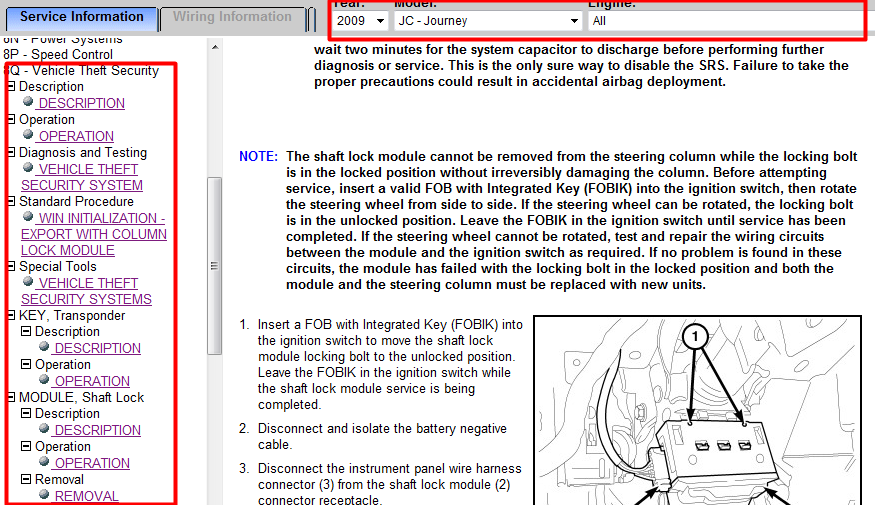Collapse the Diagnosis and Testing node
The width and height of the screenshot is (875, 505).
(x=11, y=152)
